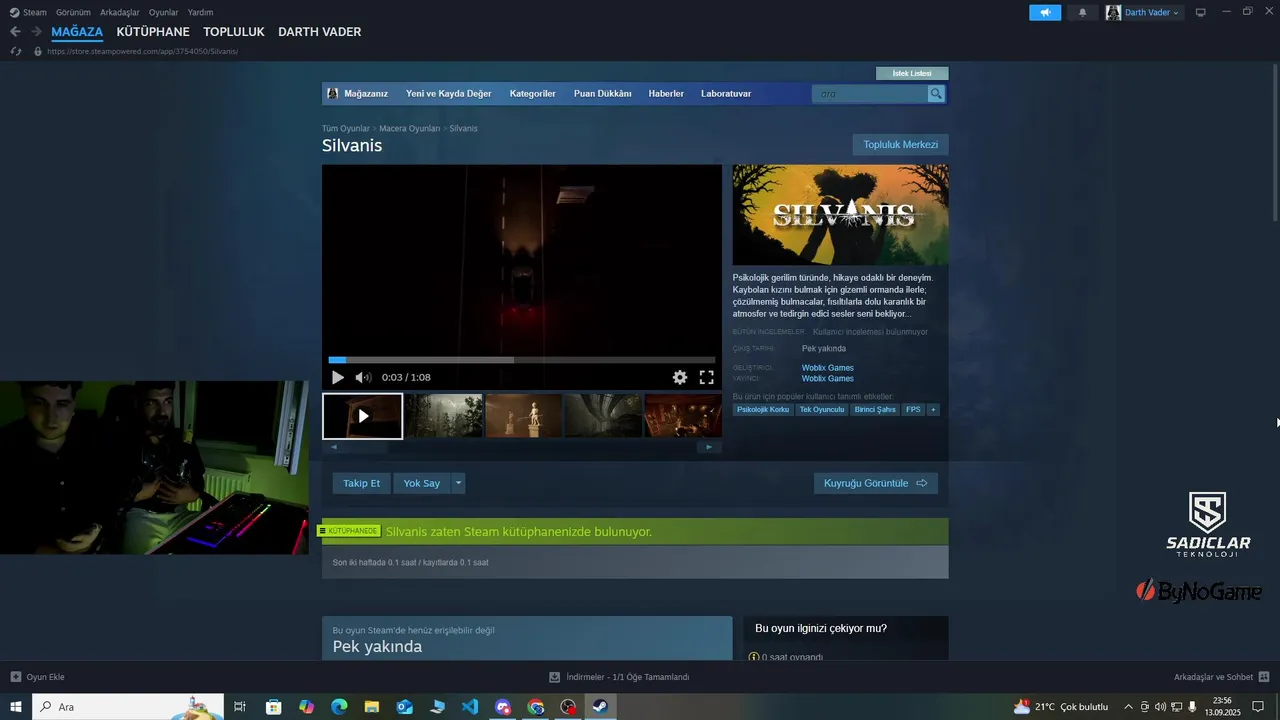Open Windows notification center

click(1259, 707)
